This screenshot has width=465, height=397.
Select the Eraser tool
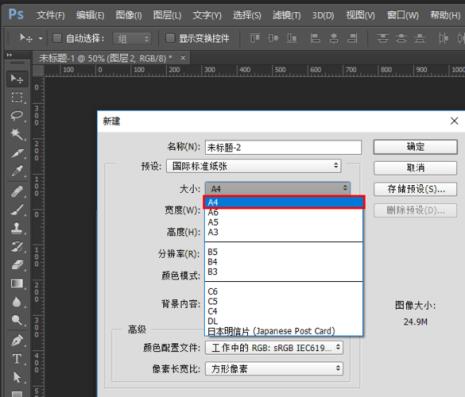pyautogui.click(x=17, y=265)
